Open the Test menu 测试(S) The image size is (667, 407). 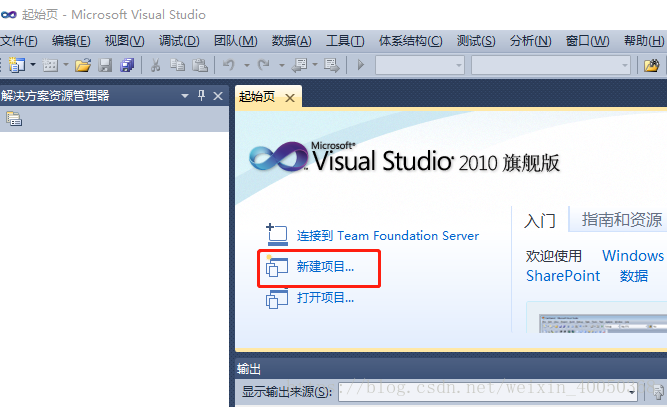point(476,41)
